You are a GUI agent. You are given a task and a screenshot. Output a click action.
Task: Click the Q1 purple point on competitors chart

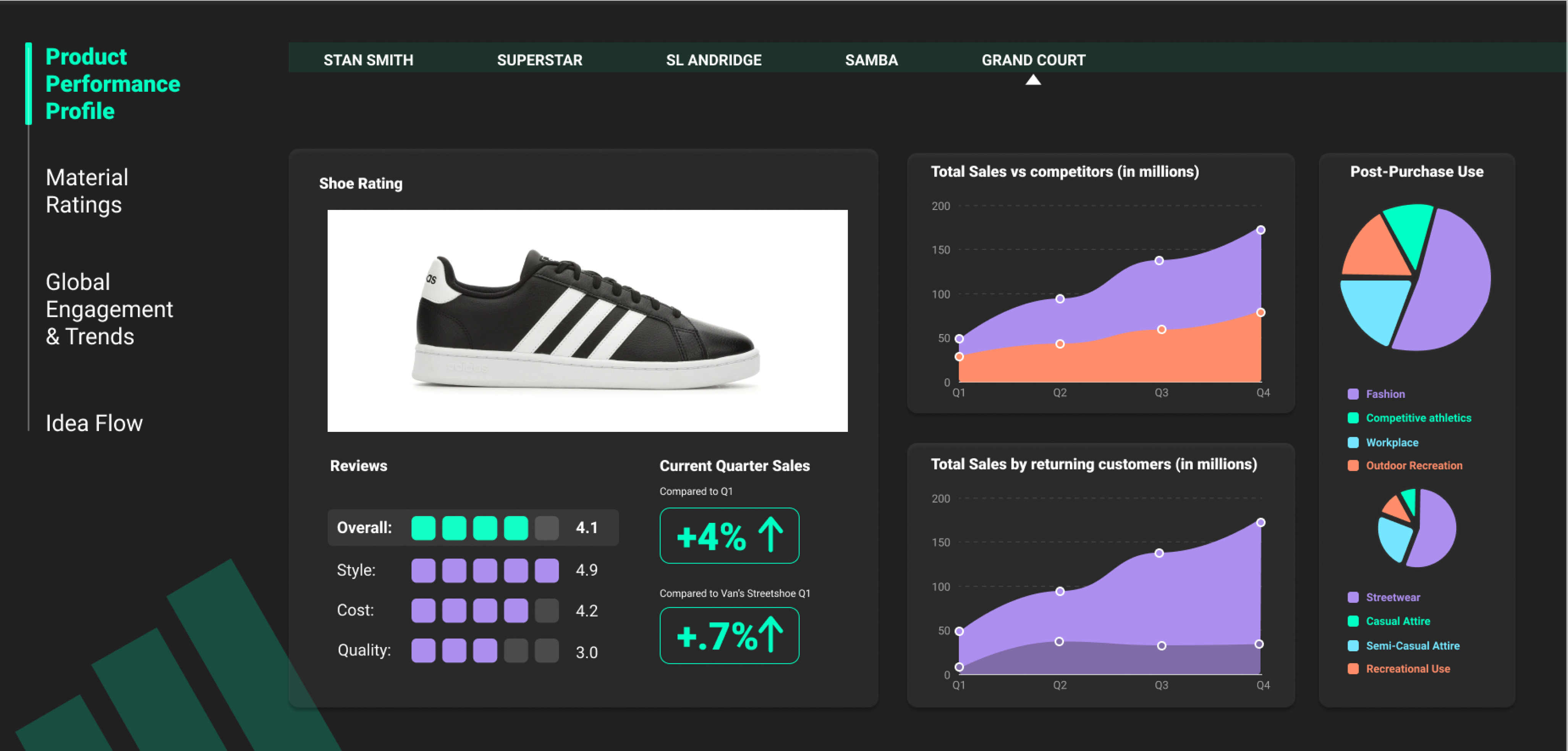pyautogui.click(x=959, y=339)
